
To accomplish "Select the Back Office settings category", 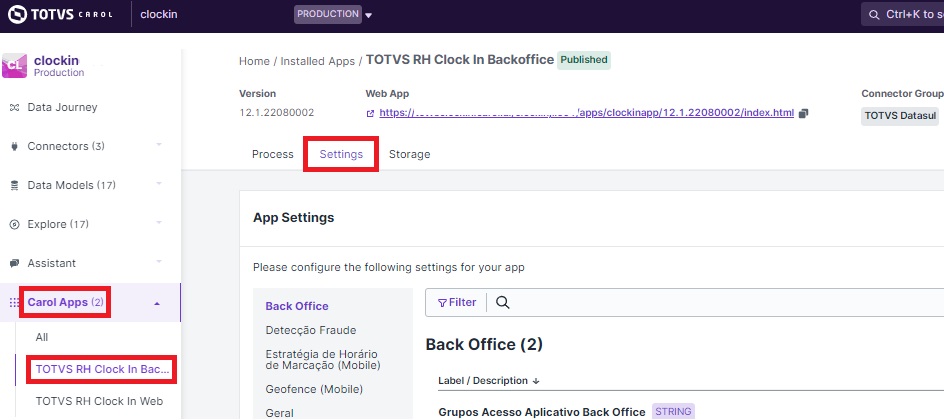I will point(297,306).
